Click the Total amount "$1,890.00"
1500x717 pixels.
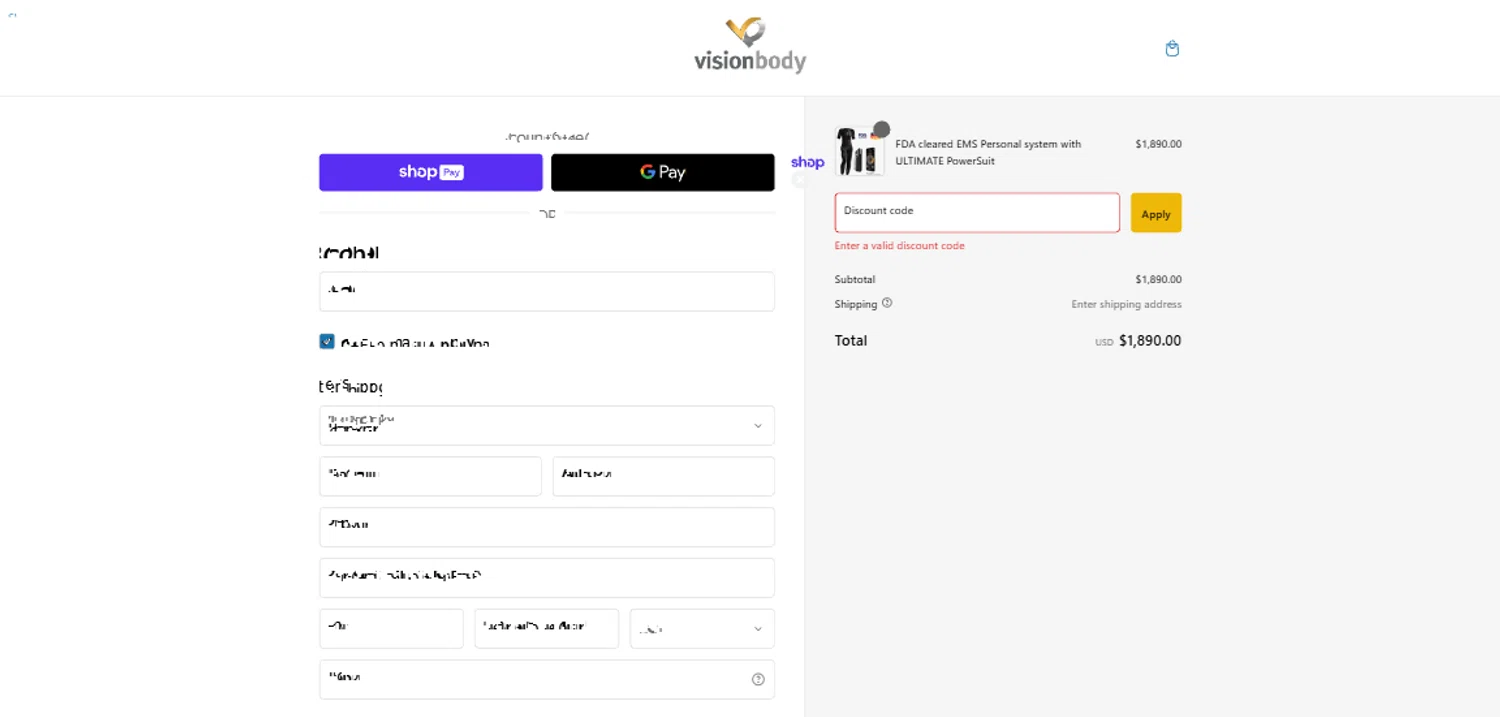click(x=1150, y=341)
